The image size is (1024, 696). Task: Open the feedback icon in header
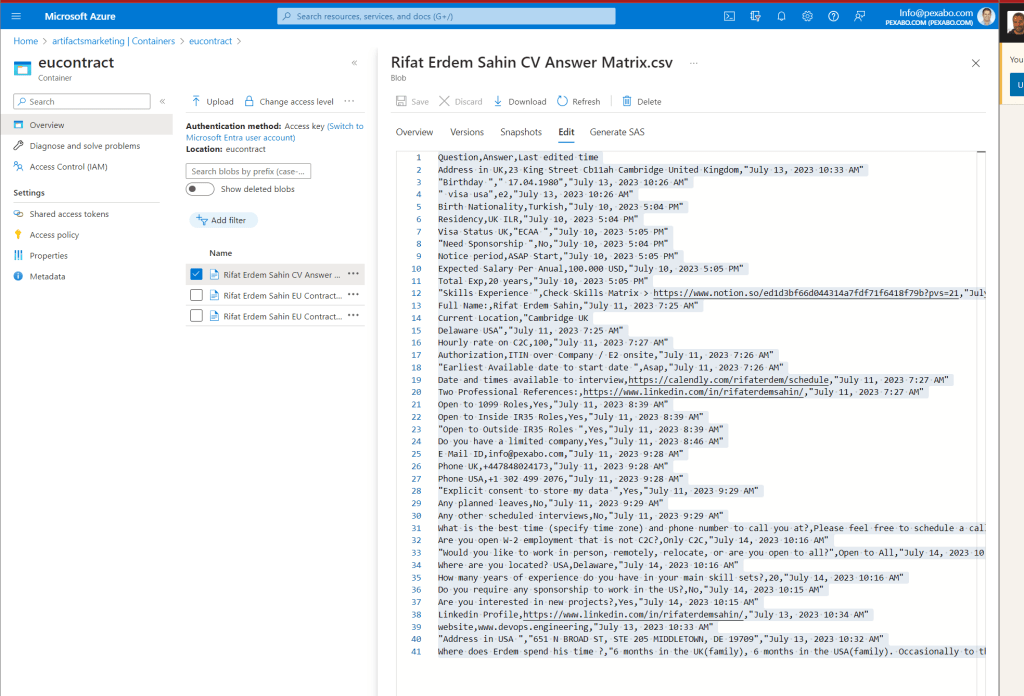pos(859,16)
